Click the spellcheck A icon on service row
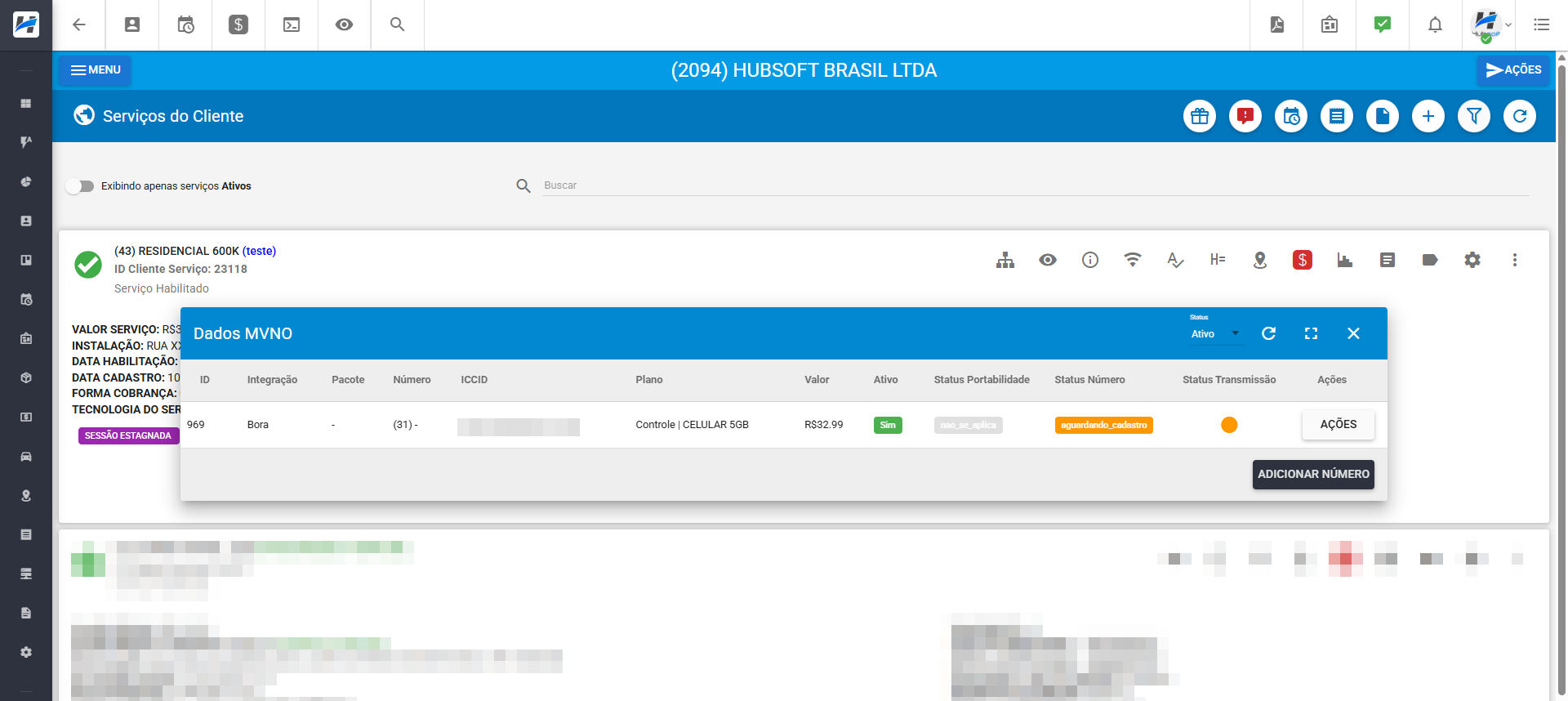 (x=1175, y=260)
